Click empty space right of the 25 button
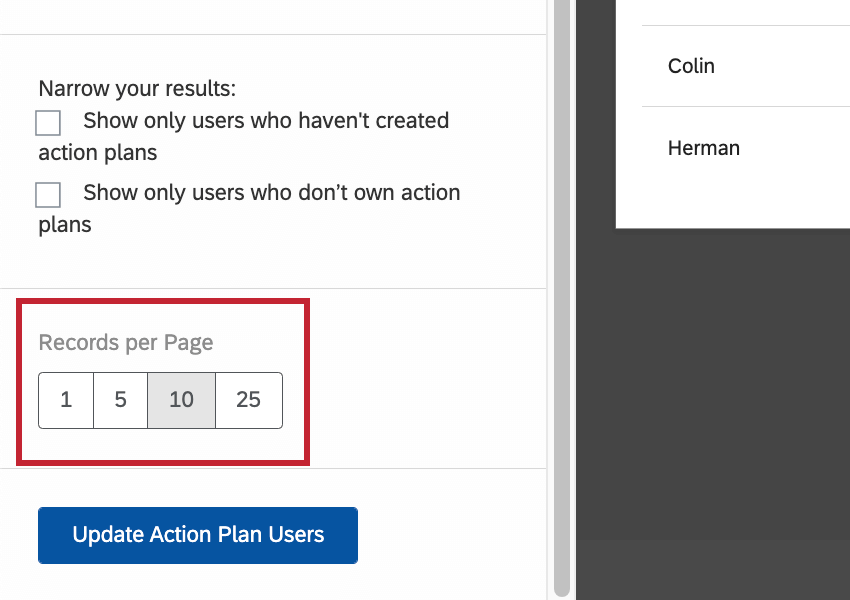The image size is (850, 600). coord(420,400)
